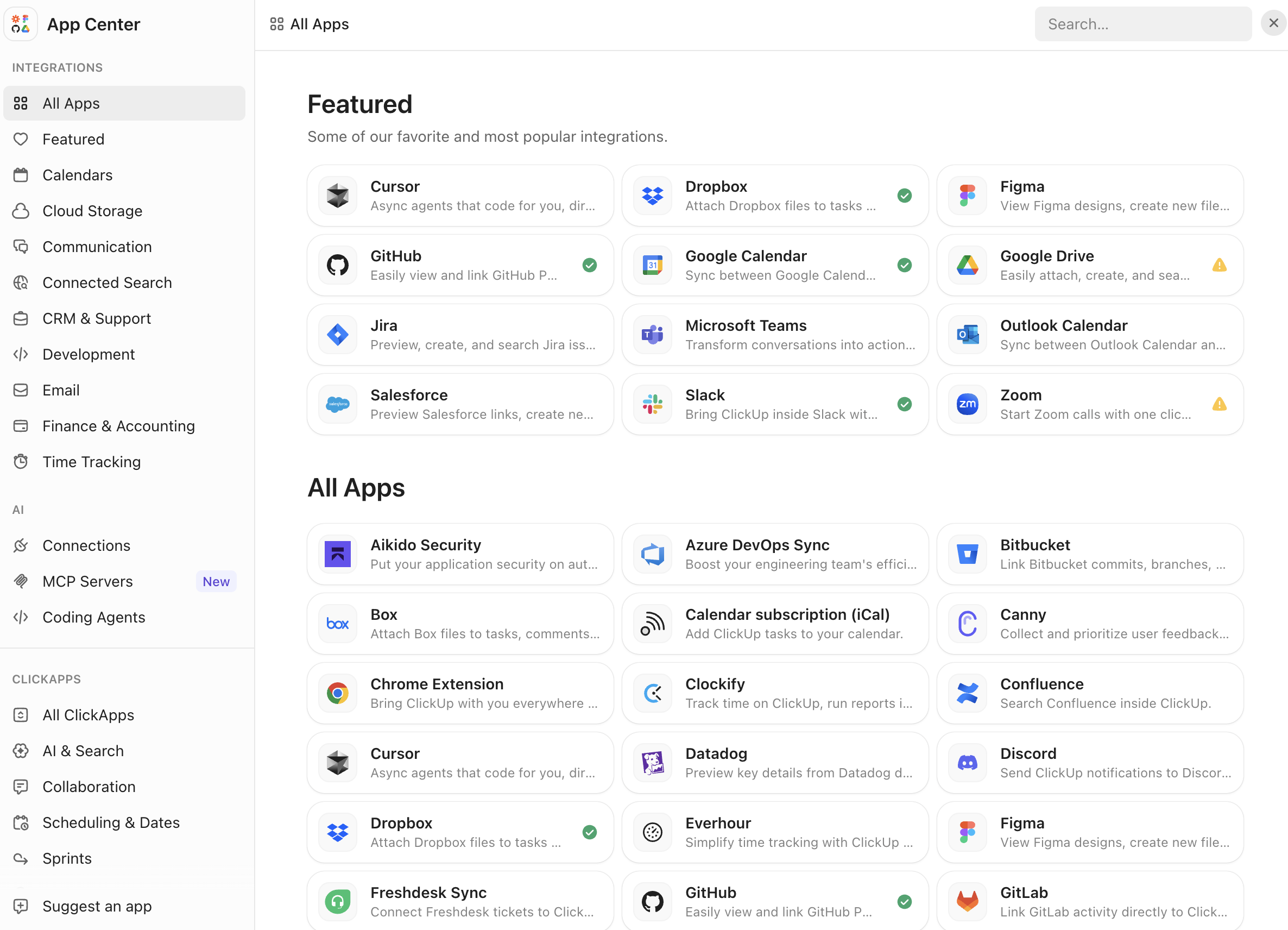Open AI Connections
Screen dimensions: 1288x930
(x=124, y=545)
